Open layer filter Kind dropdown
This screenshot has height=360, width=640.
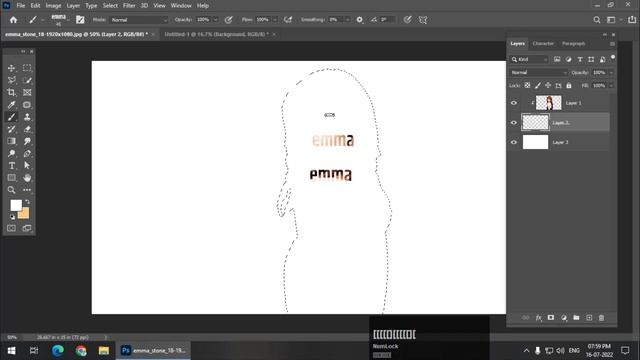[x=529, y=60]
